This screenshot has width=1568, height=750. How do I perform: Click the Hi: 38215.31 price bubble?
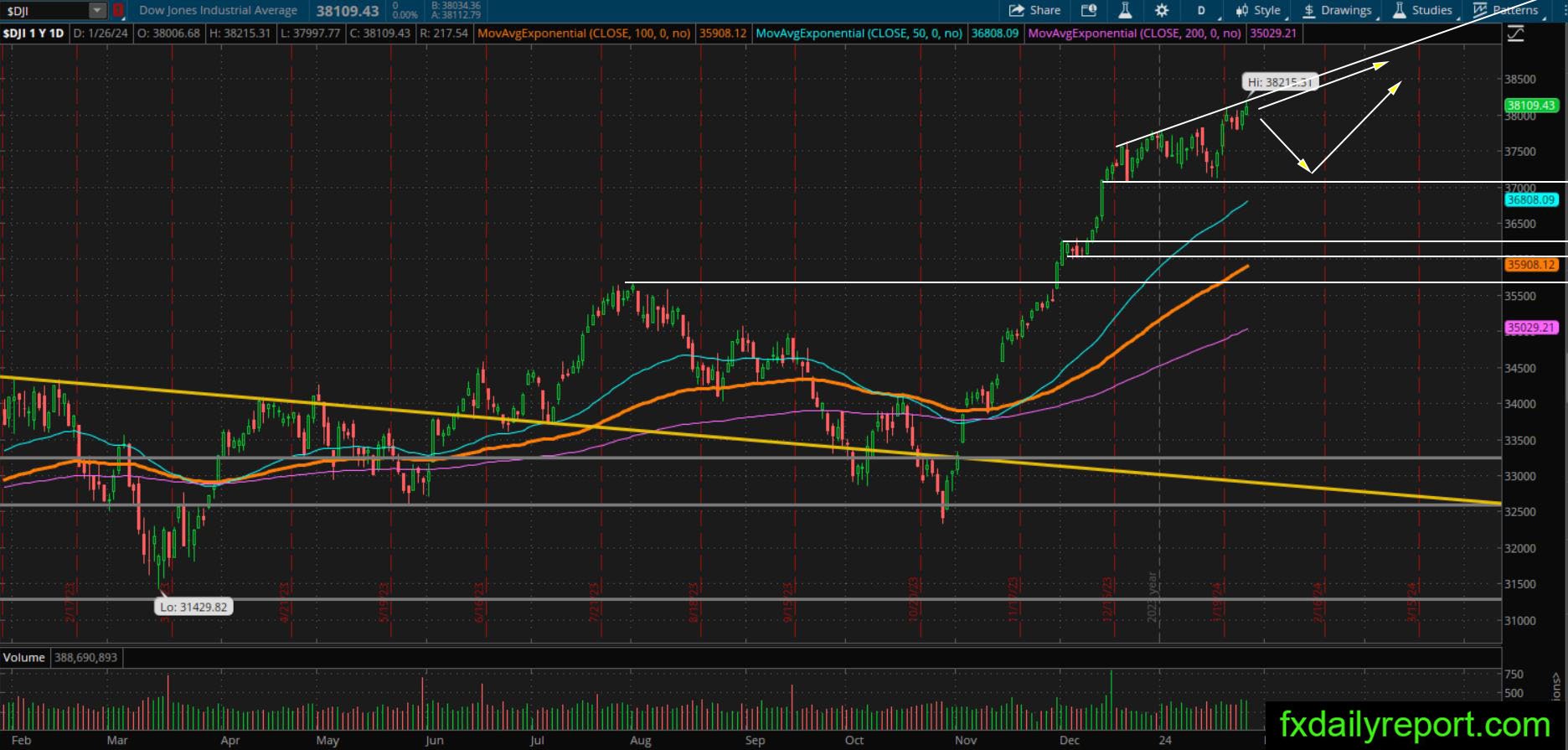click(1280, 82)
